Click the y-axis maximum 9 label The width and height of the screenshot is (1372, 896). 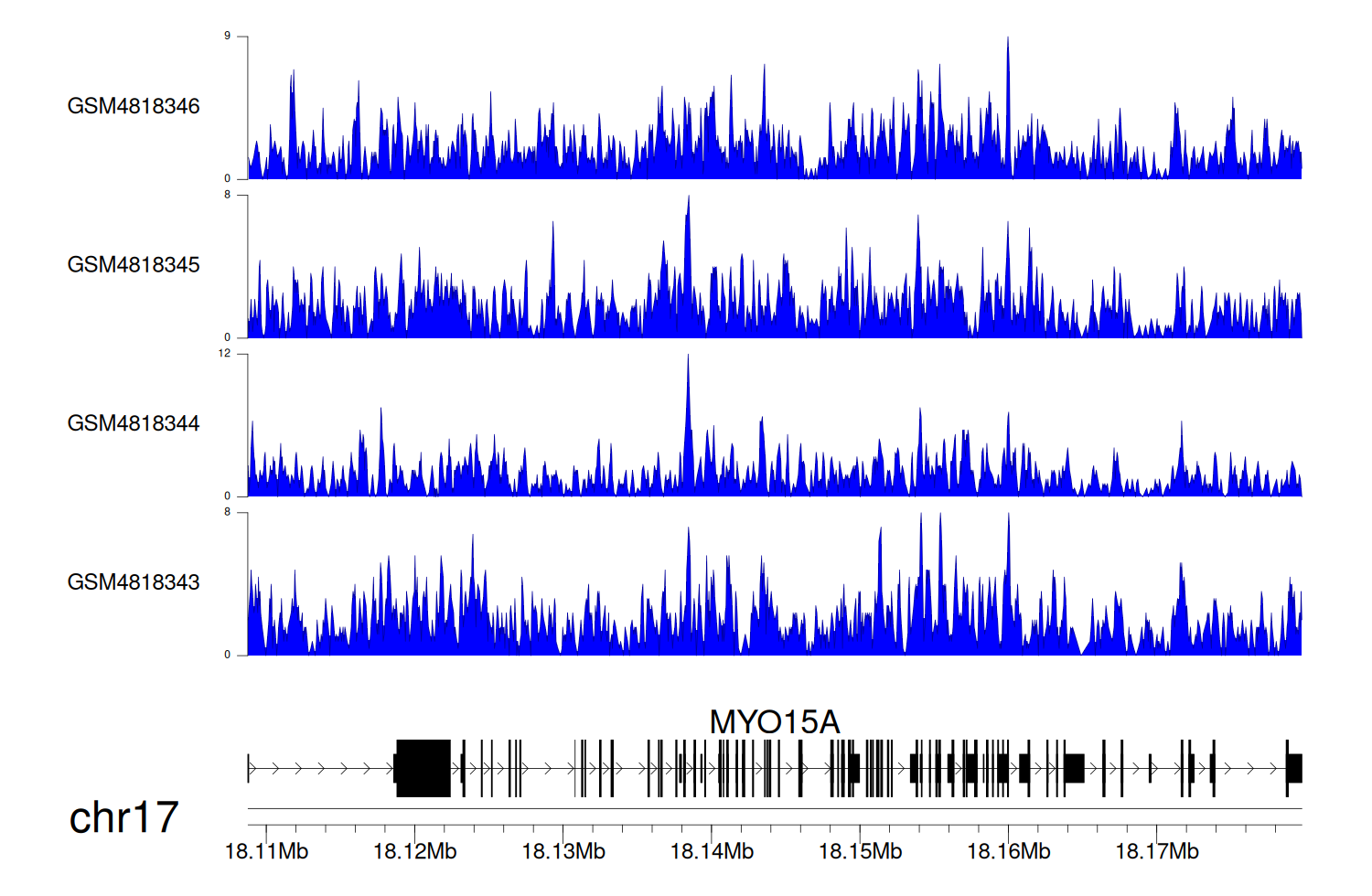[227, 37]
